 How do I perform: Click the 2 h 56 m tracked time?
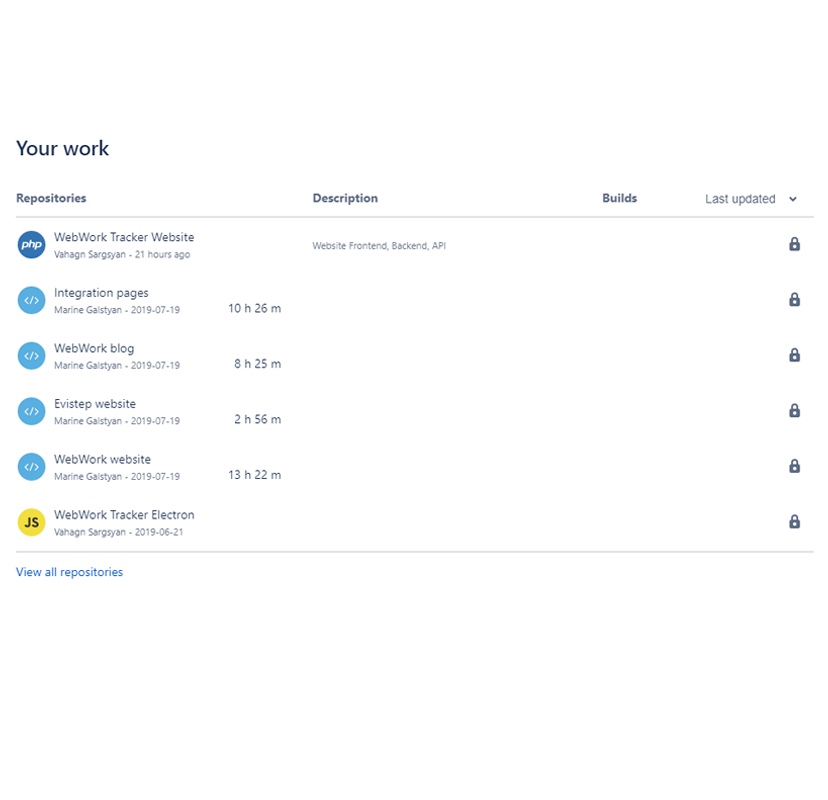click(x=258, y=419)
